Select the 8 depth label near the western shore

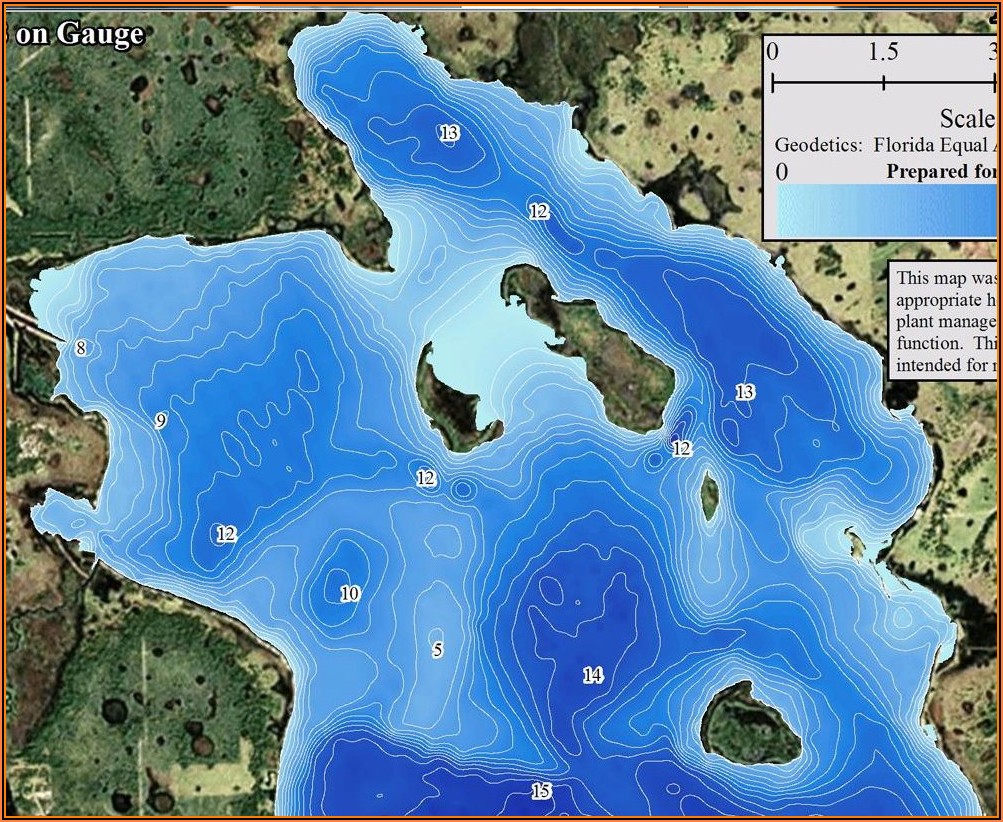[x=81, y=348]
